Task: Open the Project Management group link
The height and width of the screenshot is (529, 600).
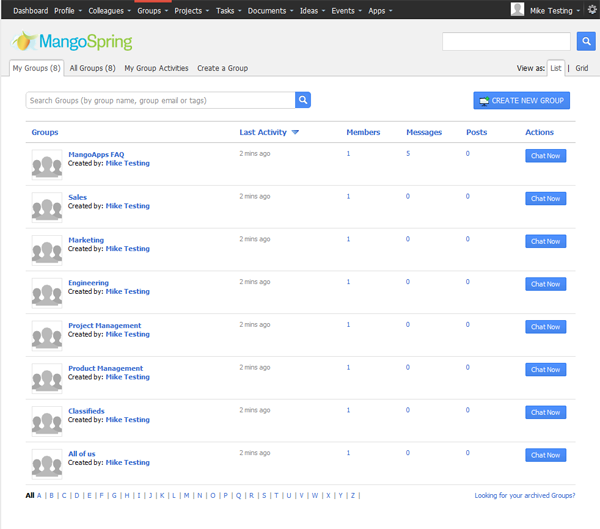Action: [x=104, y=325]
